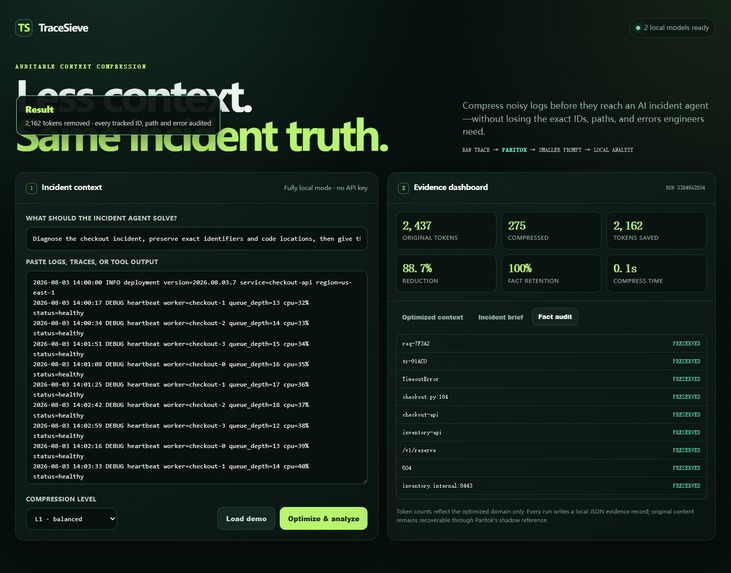731x573 pixels.
Task: Click the 'LOCAL ANALYST' pipeline step label
Action: click(x=613, y=150)
